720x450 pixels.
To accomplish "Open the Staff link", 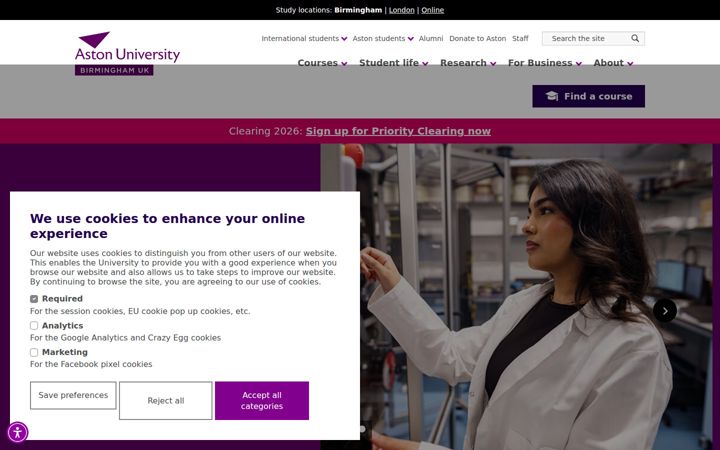I will click(x=520, y=39).
